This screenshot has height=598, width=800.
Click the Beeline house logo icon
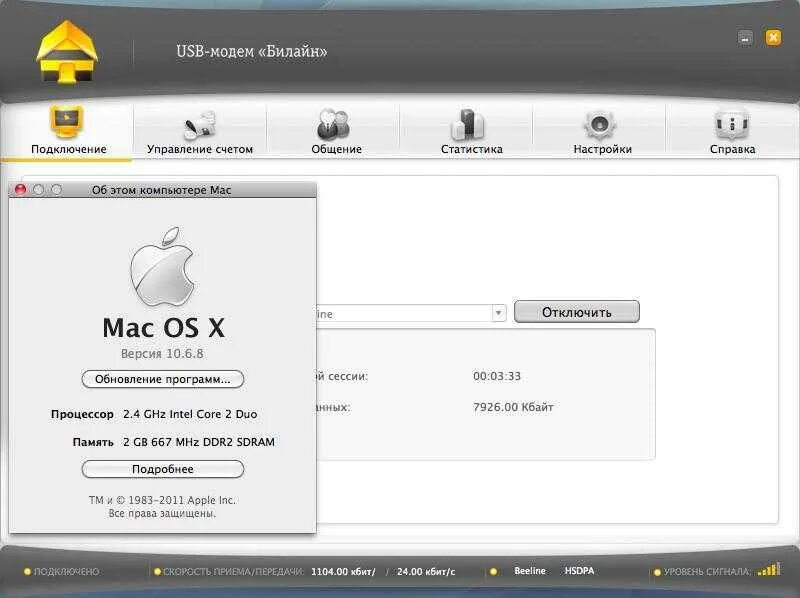coord(67,52)
